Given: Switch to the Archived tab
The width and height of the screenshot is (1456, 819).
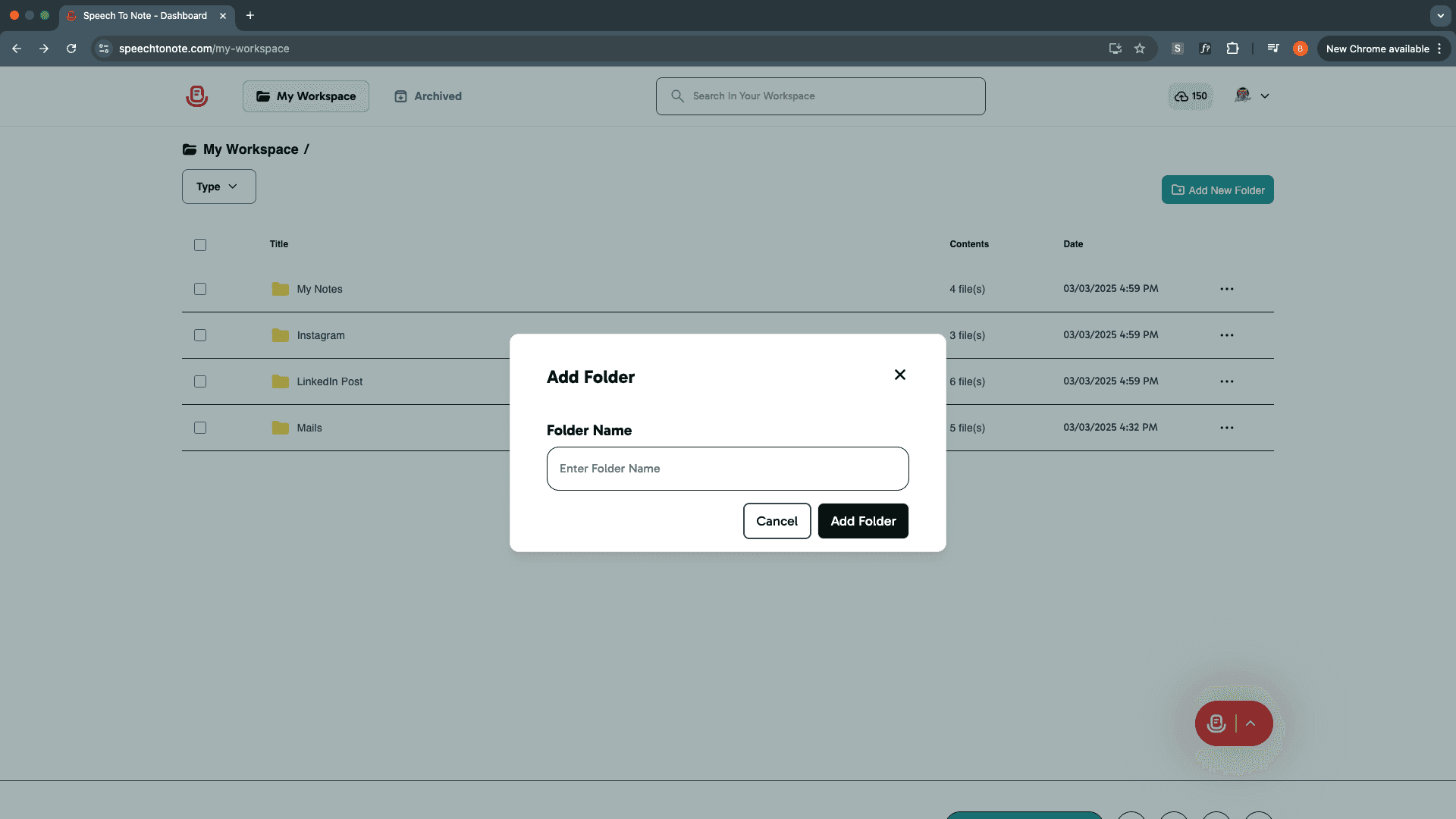Looking at the screenshot, I should tap(428, 96).
